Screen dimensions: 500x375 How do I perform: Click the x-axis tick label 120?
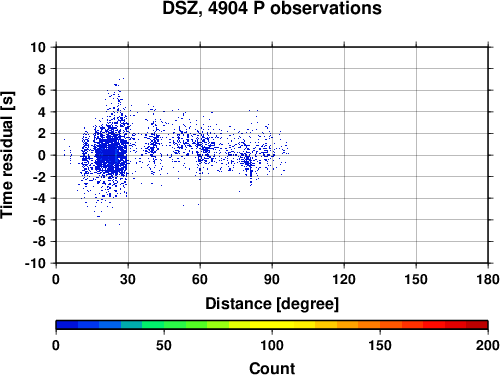[344, 279]
